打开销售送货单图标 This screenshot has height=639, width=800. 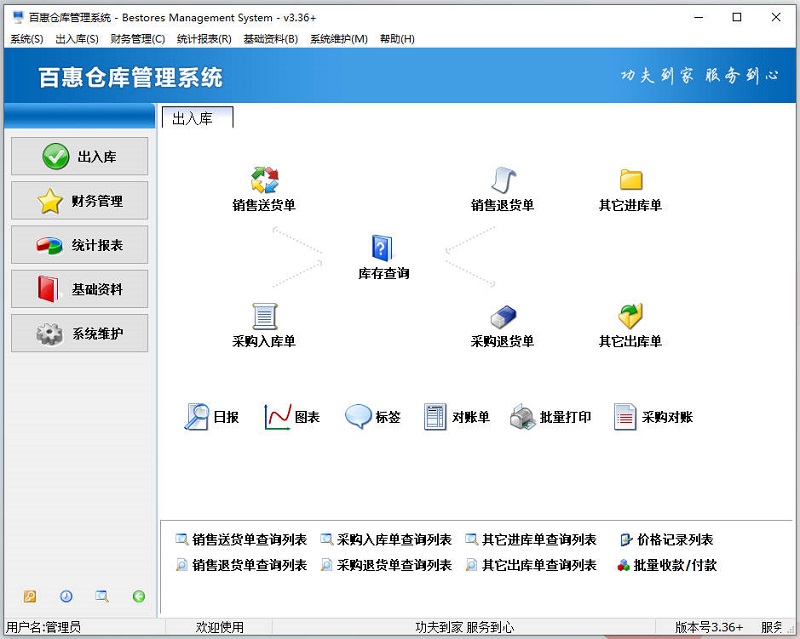point(262,185)
